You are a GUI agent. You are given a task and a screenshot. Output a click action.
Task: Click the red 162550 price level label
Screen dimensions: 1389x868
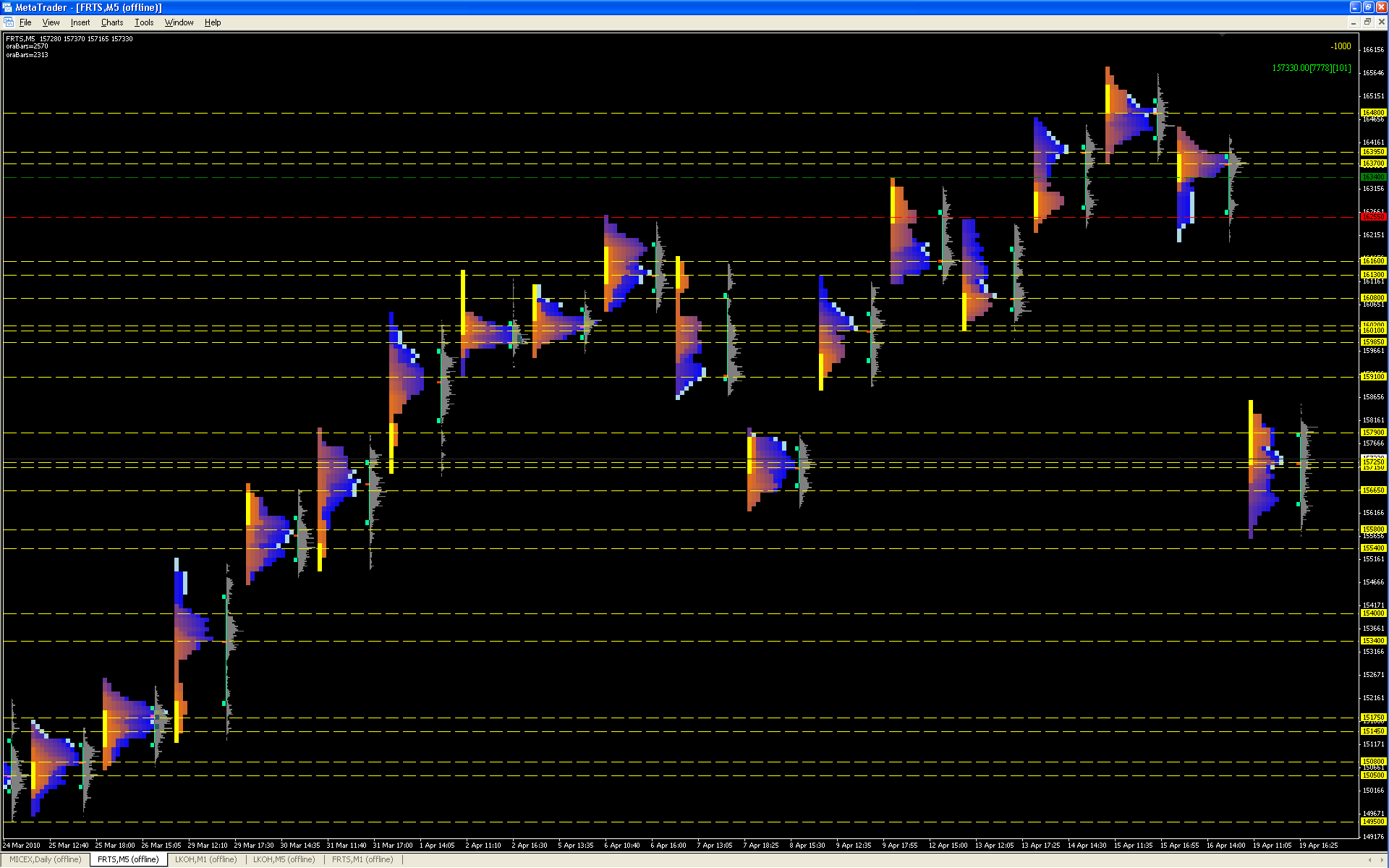coord(1373,217)
